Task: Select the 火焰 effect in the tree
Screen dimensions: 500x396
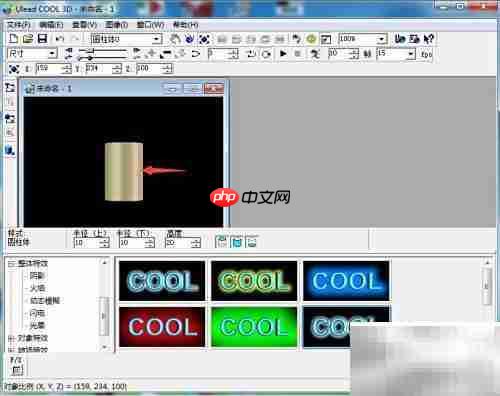Action: click(x=37, y=288)
